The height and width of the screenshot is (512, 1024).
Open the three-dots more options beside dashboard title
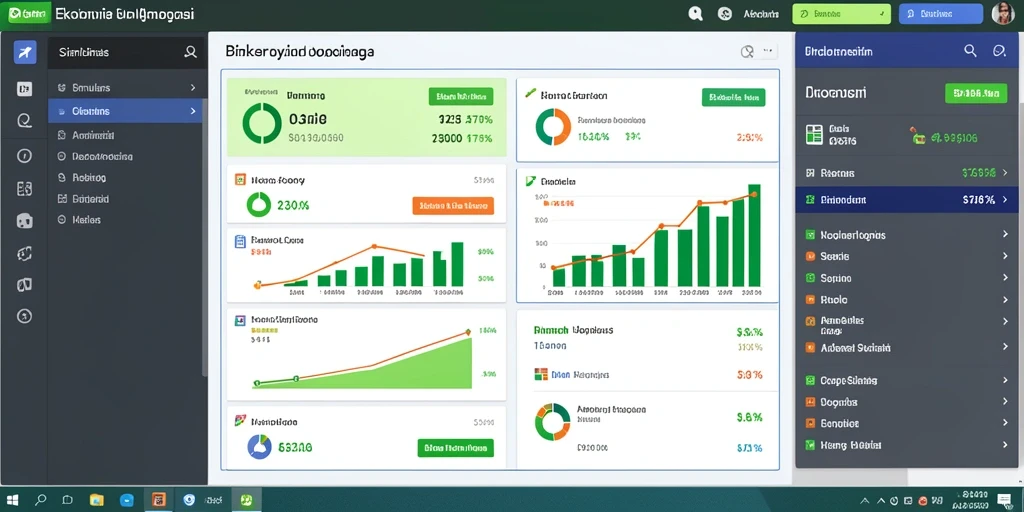[x=767, y=50]
